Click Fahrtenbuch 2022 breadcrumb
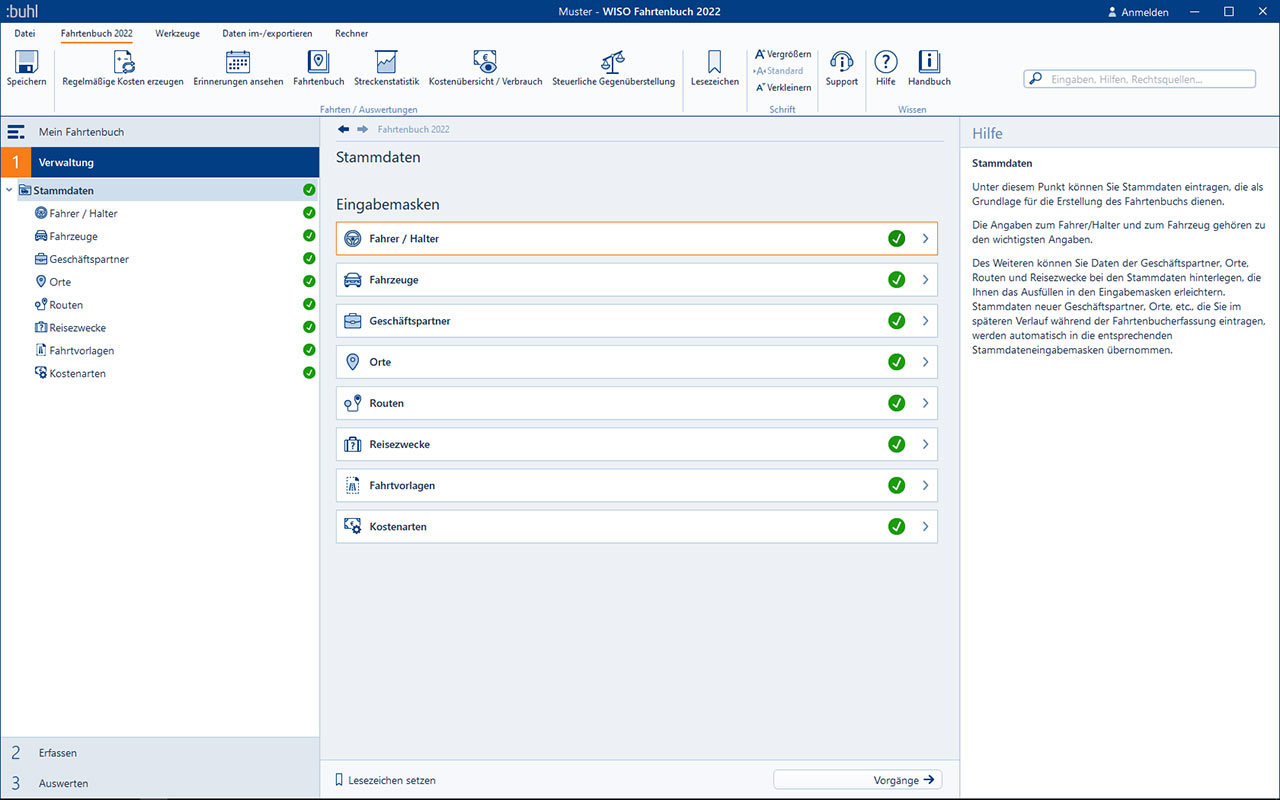This screenshot has width=1280, height=800. pos(414,129)
